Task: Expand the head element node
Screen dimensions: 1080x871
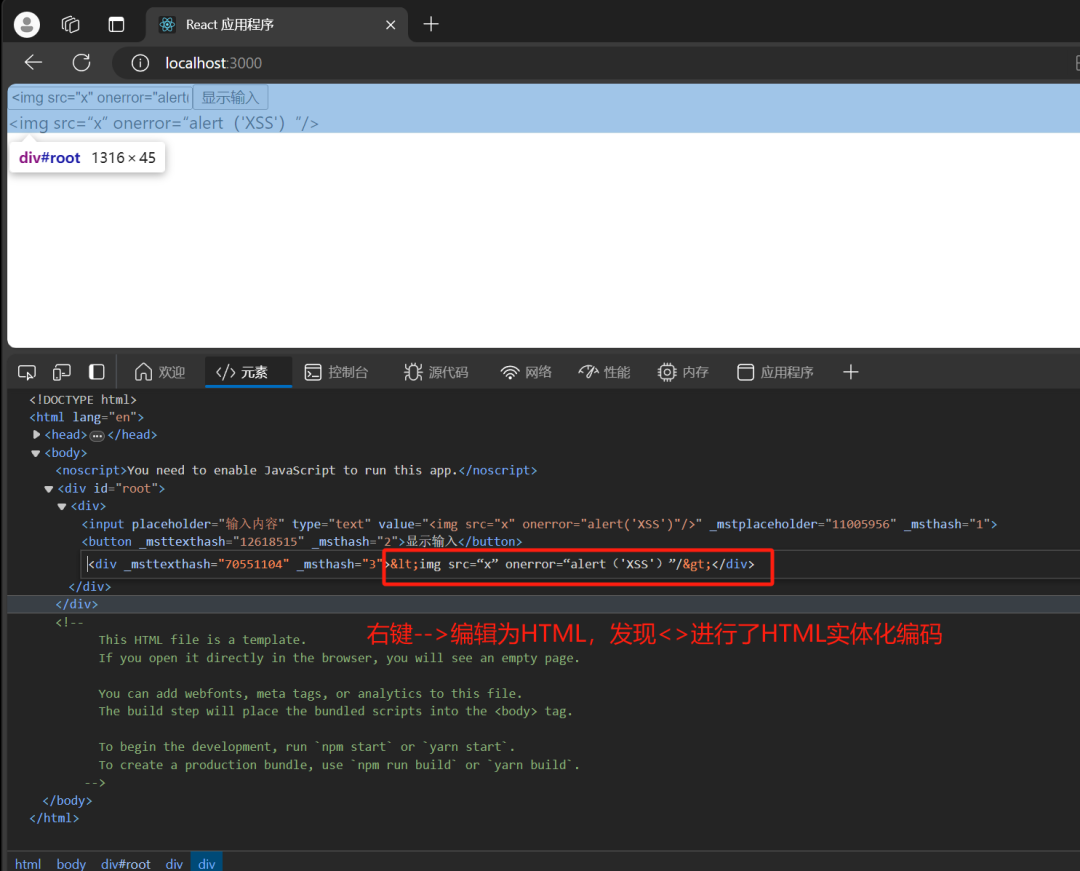Action: 37,434
